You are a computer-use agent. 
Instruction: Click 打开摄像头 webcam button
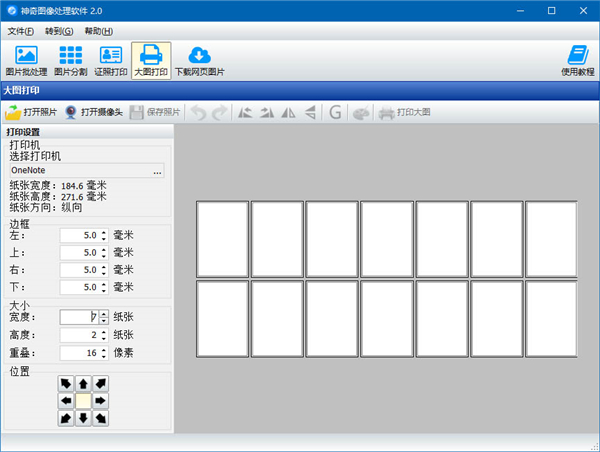click(93, 113)
